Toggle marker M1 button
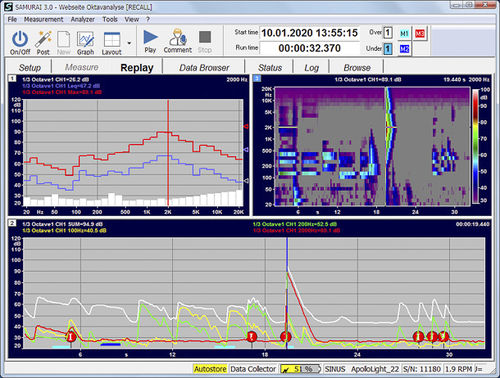The height and width of the screenshot is (378, 500). pyautogui.click(x=404, y=33)
